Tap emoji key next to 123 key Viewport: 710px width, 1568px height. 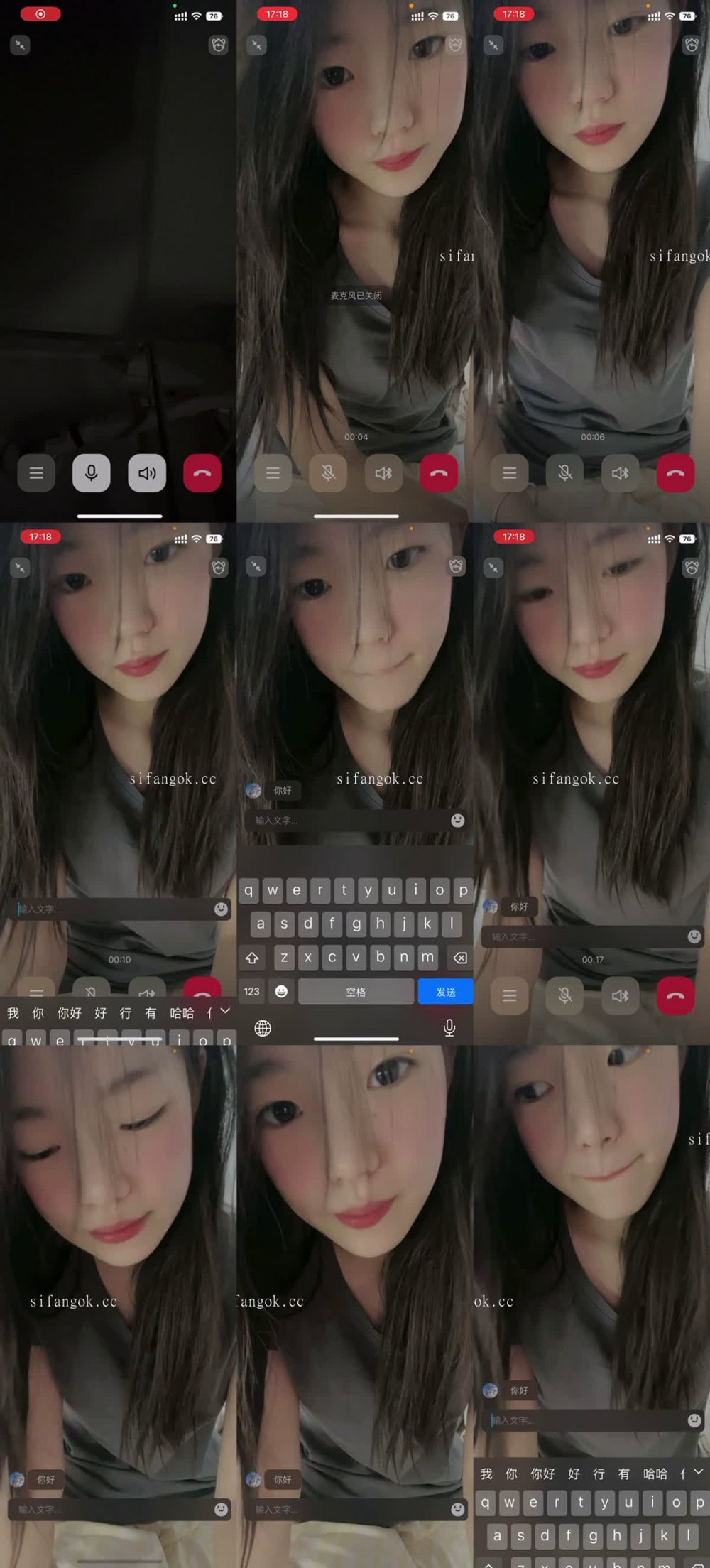coord(281,991)
